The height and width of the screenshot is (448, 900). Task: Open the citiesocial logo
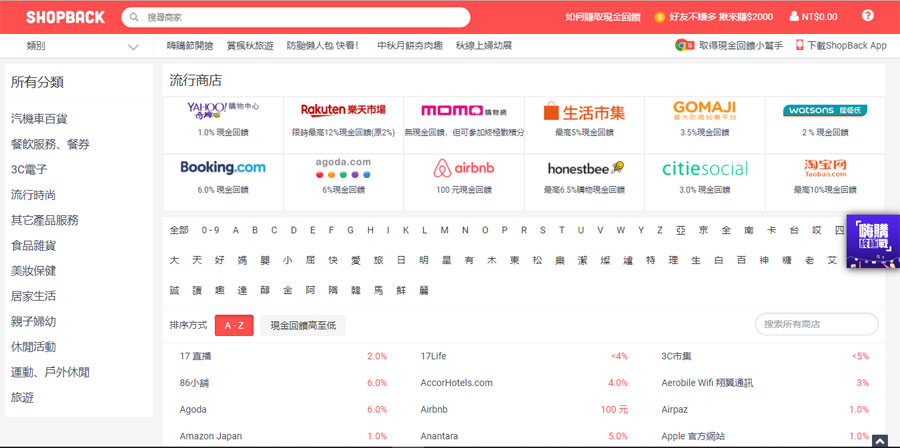tap(705, 169)
